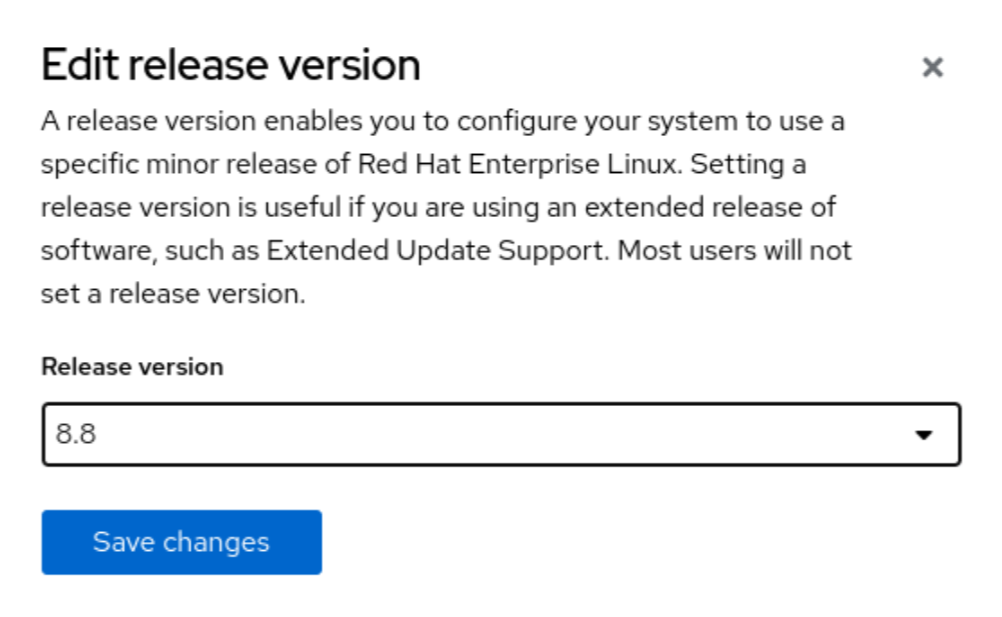Click the "Most users will not" text
1002x617 pixels.
(x=735, y=250)
